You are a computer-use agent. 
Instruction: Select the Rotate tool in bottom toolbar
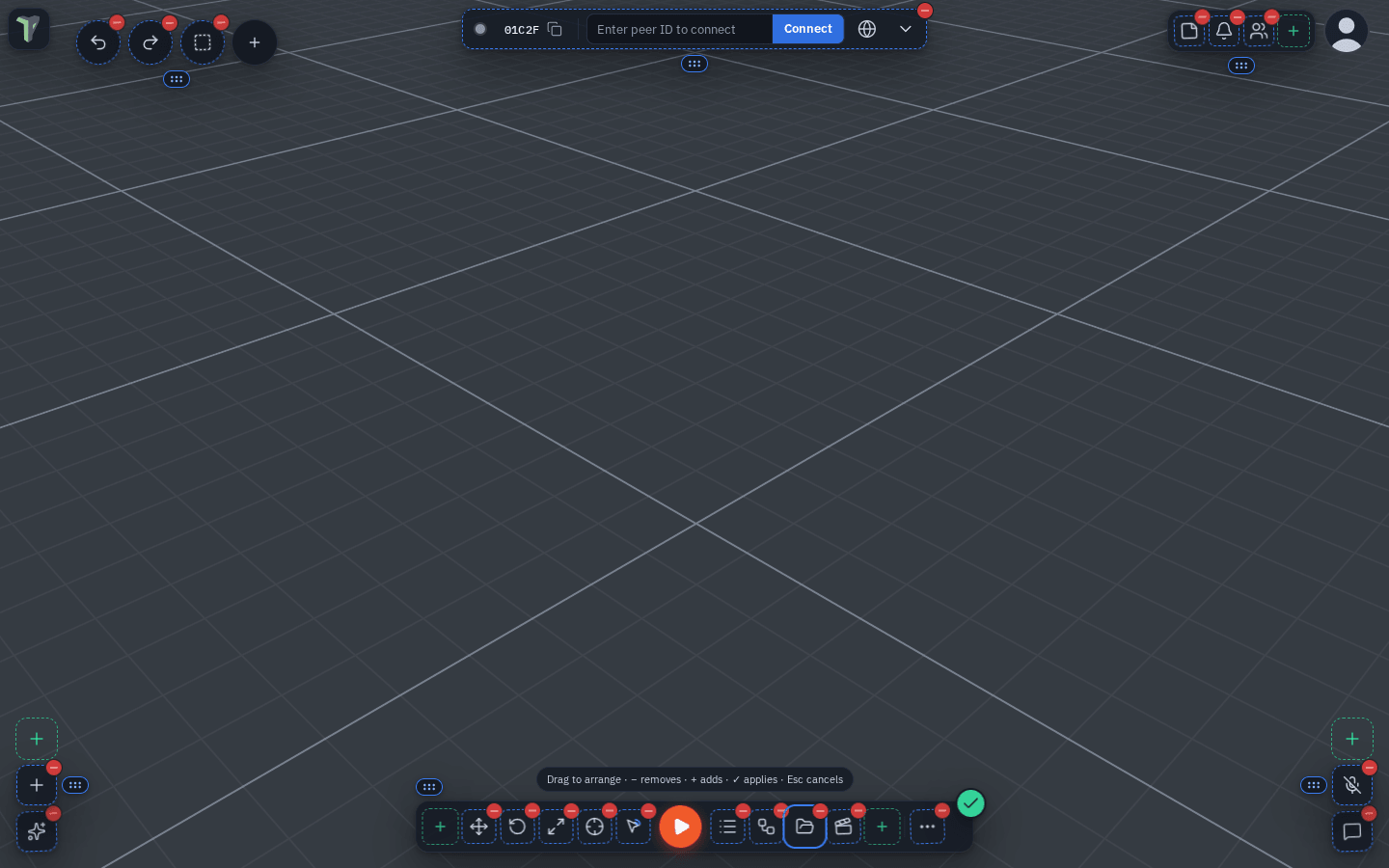coord(517,827)
